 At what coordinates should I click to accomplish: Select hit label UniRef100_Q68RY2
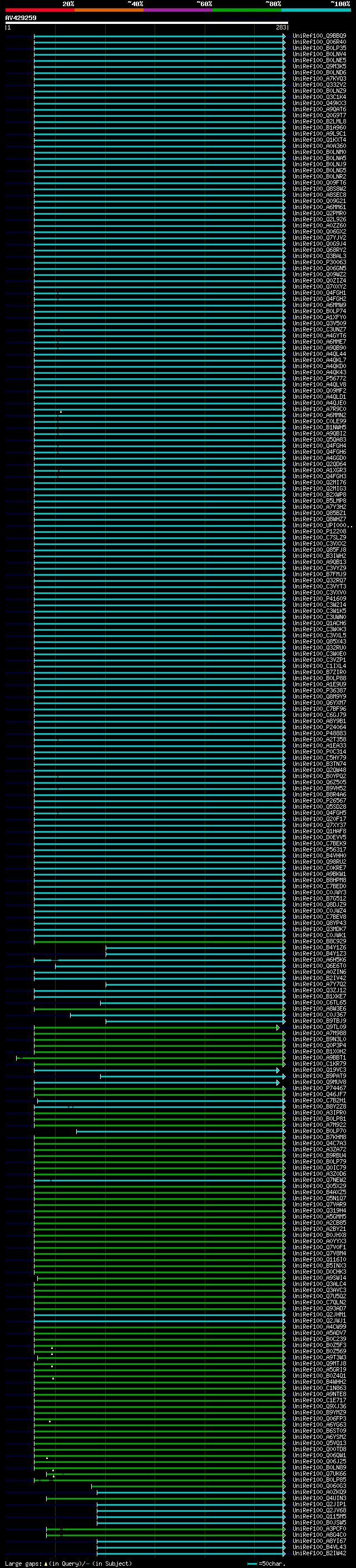319,250
